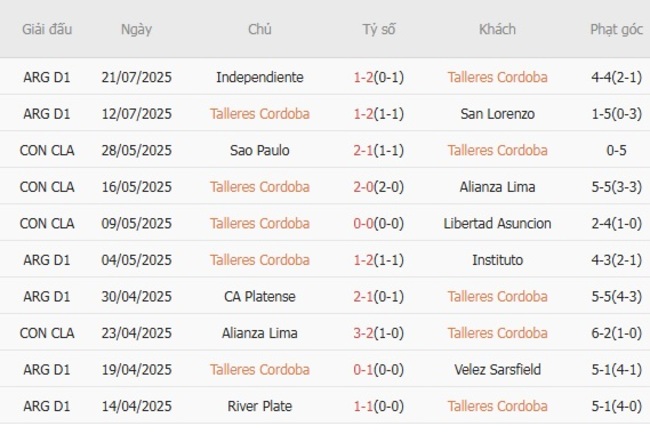
Task: Select the ARG D1 label dated 14/04/2025
Action: 47,406
